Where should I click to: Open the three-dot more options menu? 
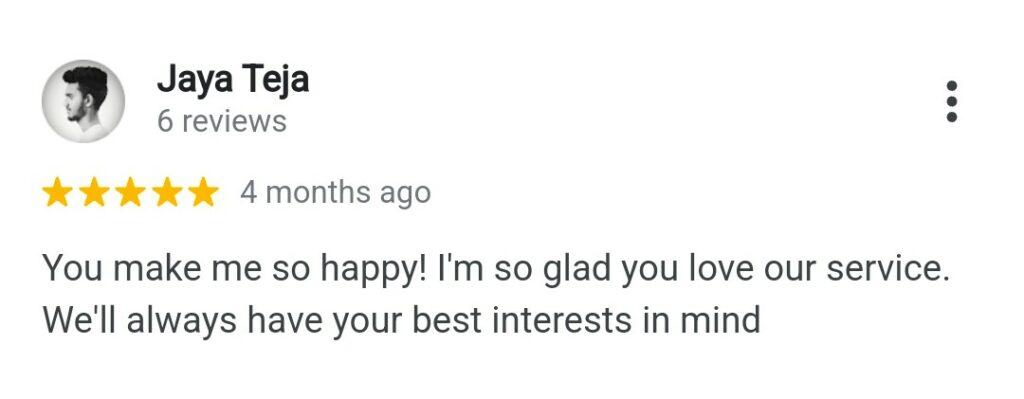pyautogui.click(x=952, y=101)
